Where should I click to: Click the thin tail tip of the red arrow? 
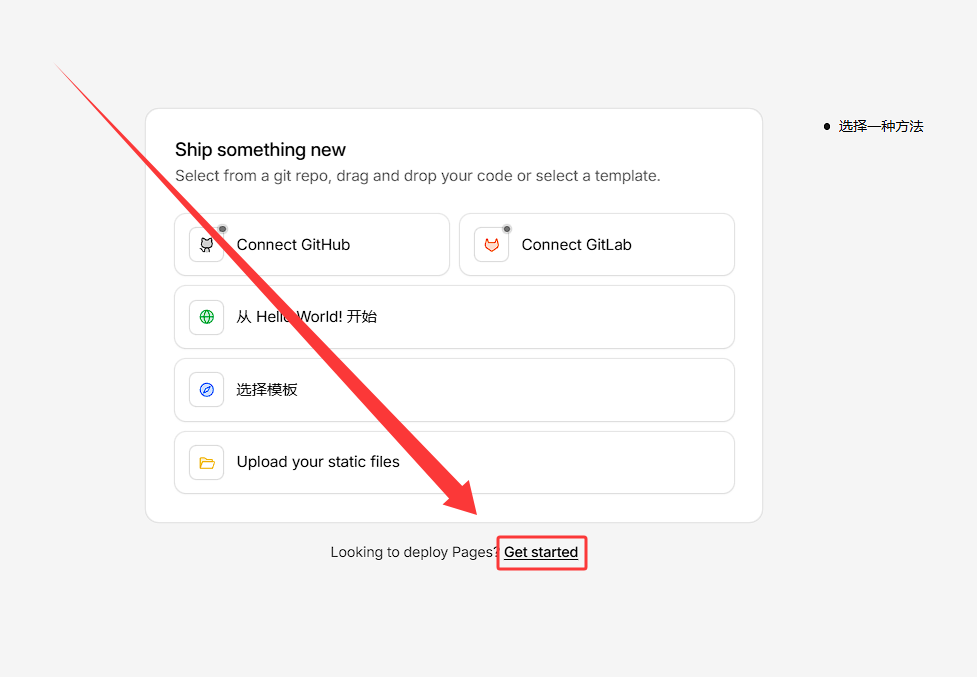click(60, 68)
